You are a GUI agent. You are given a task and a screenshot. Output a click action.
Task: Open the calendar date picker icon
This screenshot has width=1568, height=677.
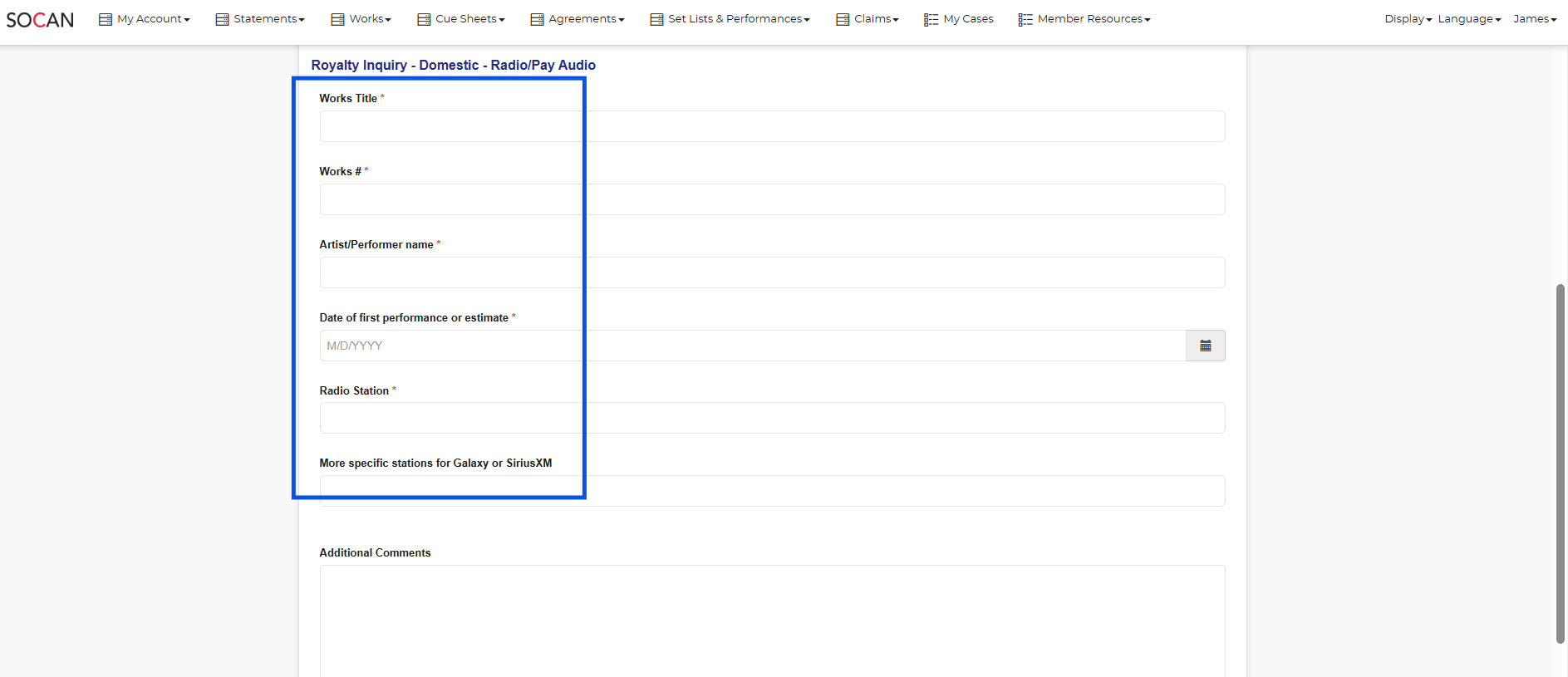(x=1205, y=346)
